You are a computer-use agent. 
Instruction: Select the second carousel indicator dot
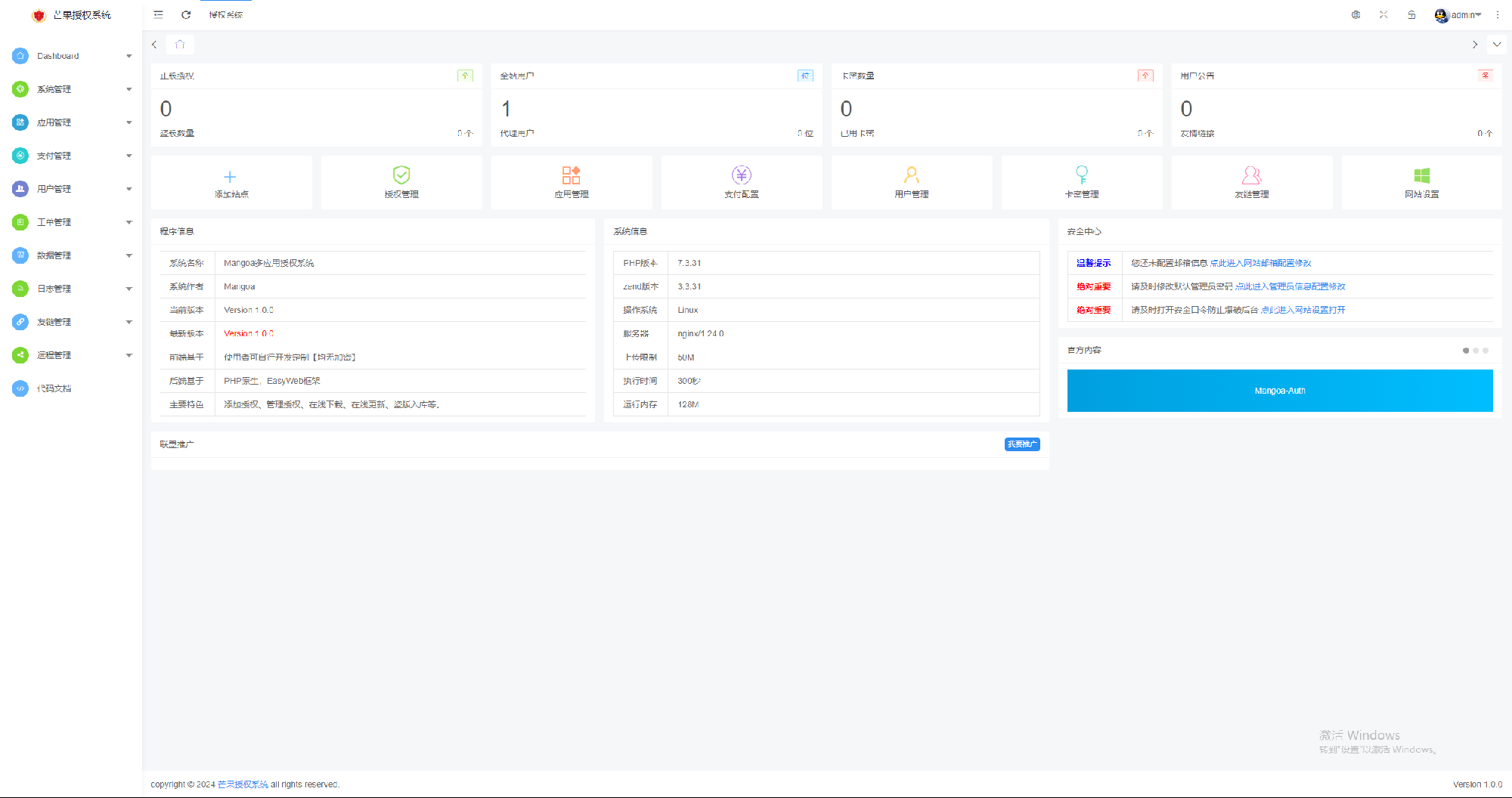(x=1476, y=351)
